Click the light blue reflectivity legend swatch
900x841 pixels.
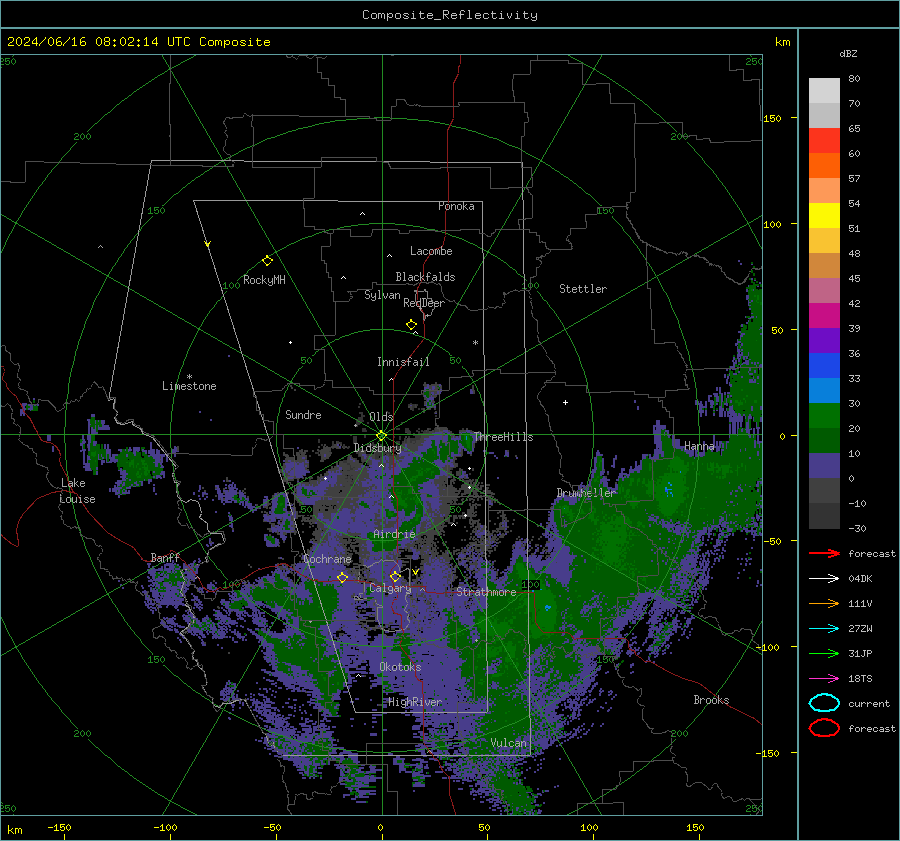tap(824, 390)
